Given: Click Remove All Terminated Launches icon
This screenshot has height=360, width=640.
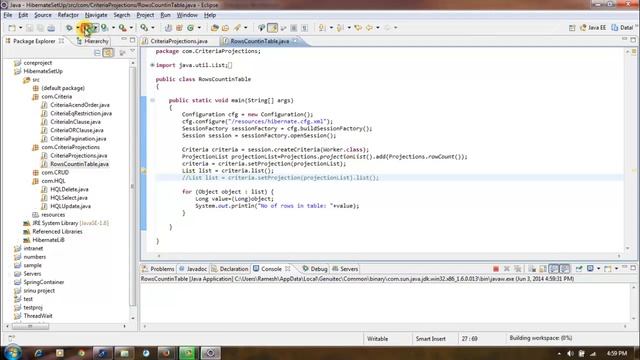Looking at the screenshot, I should coord(518,269).
